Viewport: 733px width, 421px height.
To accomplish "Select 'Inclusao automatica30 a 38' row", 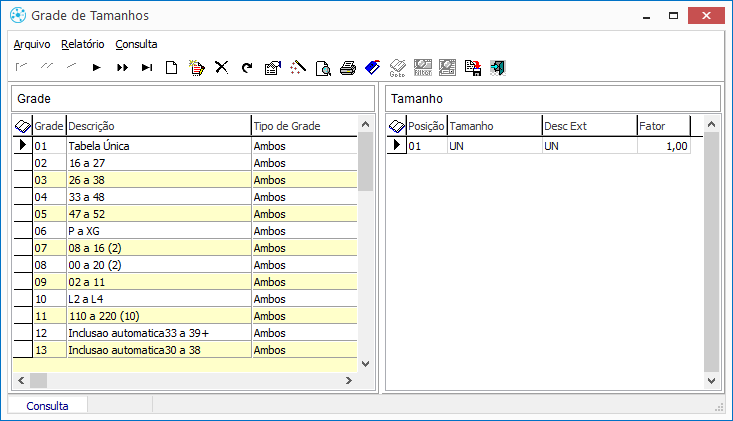I will (185, 350).
